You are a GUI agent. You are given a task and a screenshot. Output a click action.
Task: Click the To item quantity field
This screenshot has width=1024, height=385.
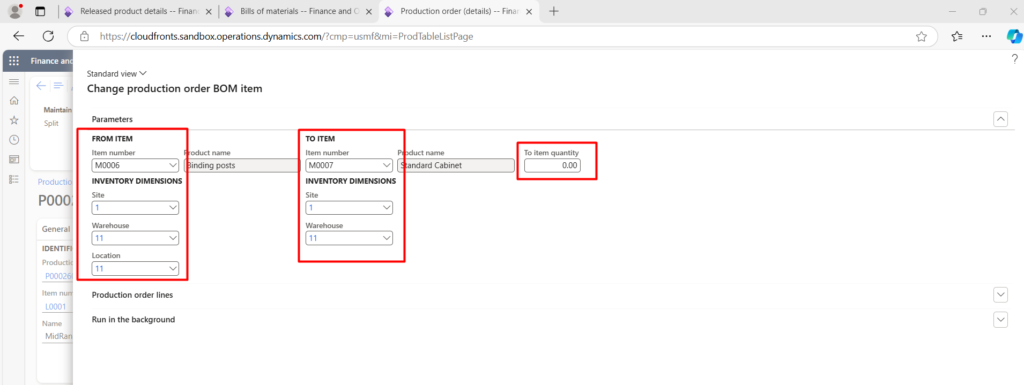click(552, 165)
